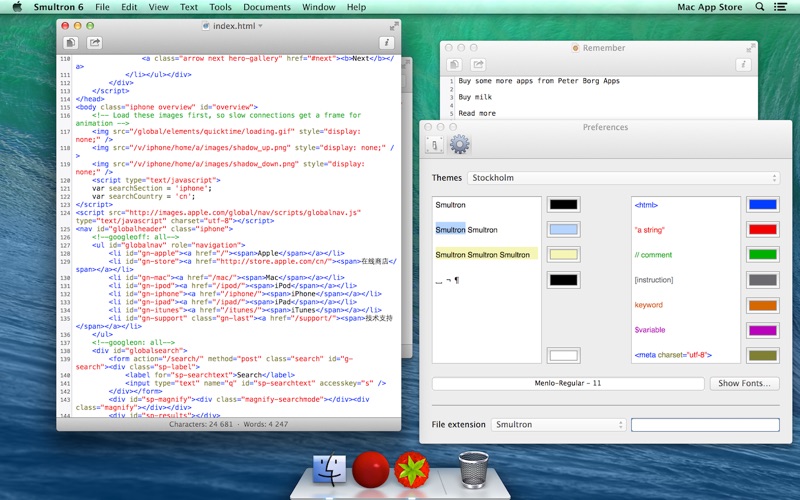Open the File menu
This screenshot has height=500, width=800.
point(102,7)
